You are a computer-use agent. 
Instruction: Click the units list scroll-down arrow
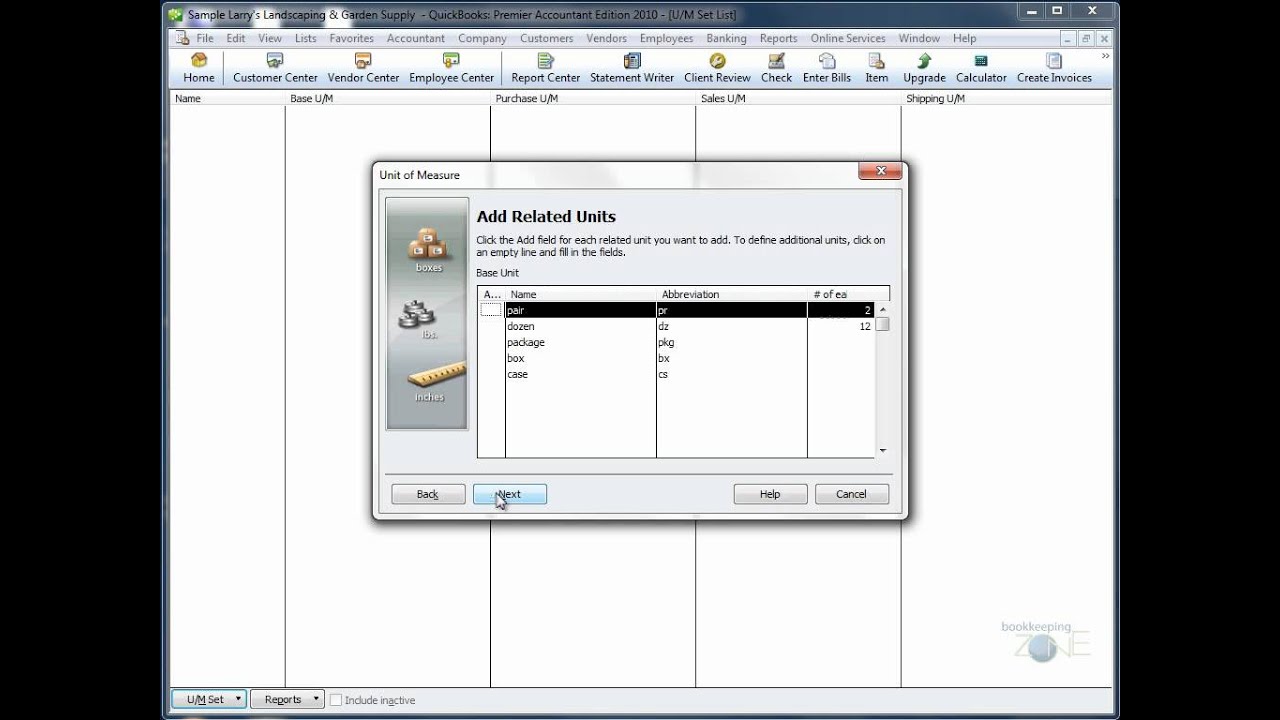882,451
